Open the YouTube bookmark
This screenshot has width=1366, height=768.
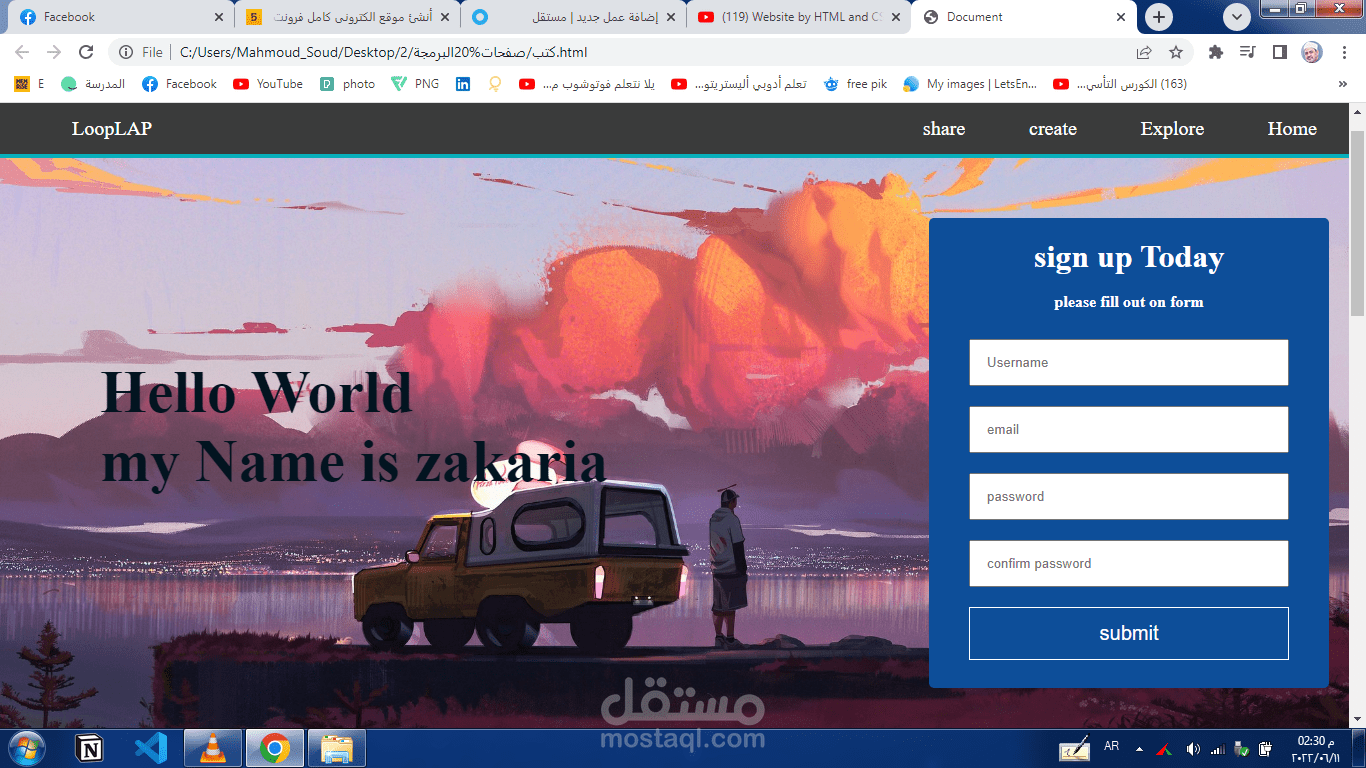[268, 84]
